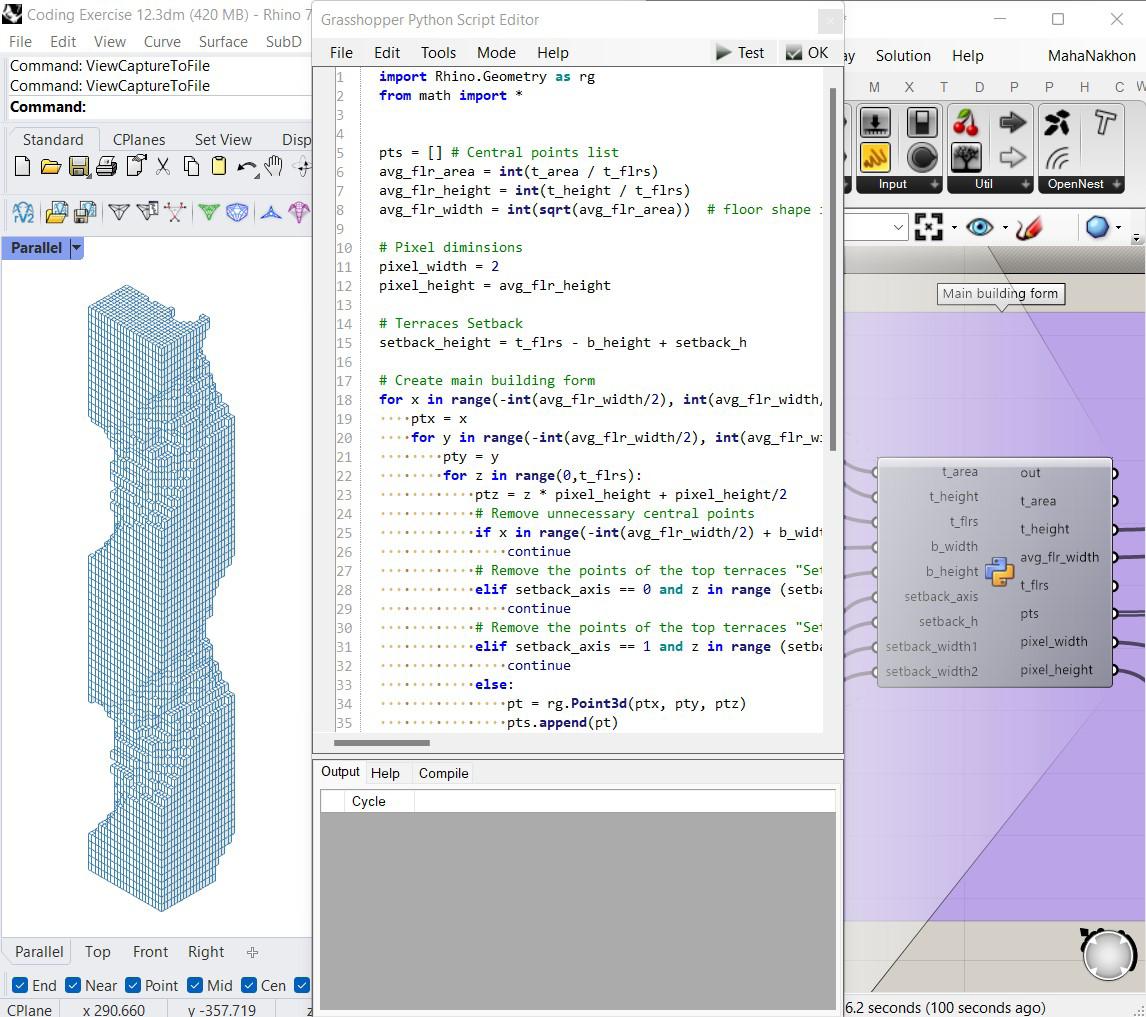Click the Print icon in Standard toolbar
The width and height of the screenshot is (1146, 1017).
[106, 167]
